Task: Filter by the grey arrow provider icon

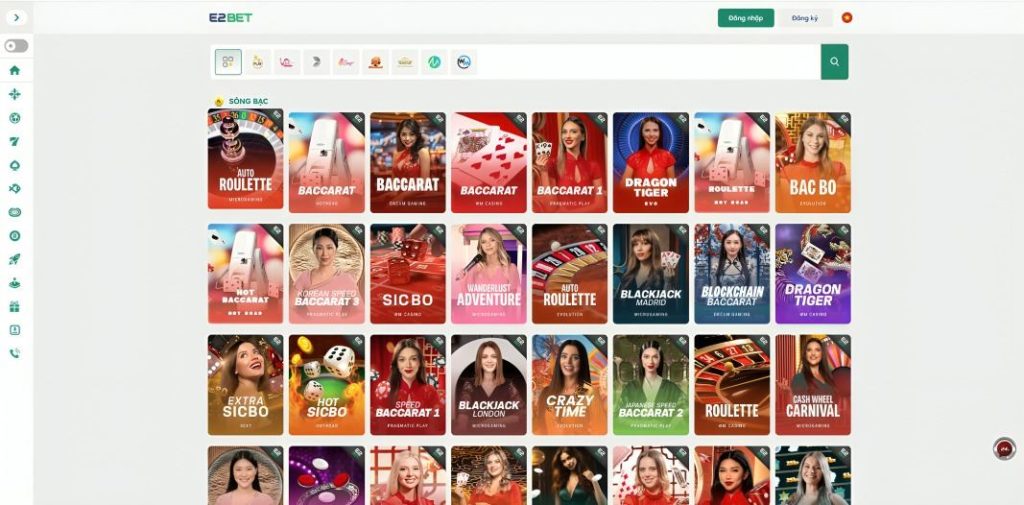Action: point(316,62)
